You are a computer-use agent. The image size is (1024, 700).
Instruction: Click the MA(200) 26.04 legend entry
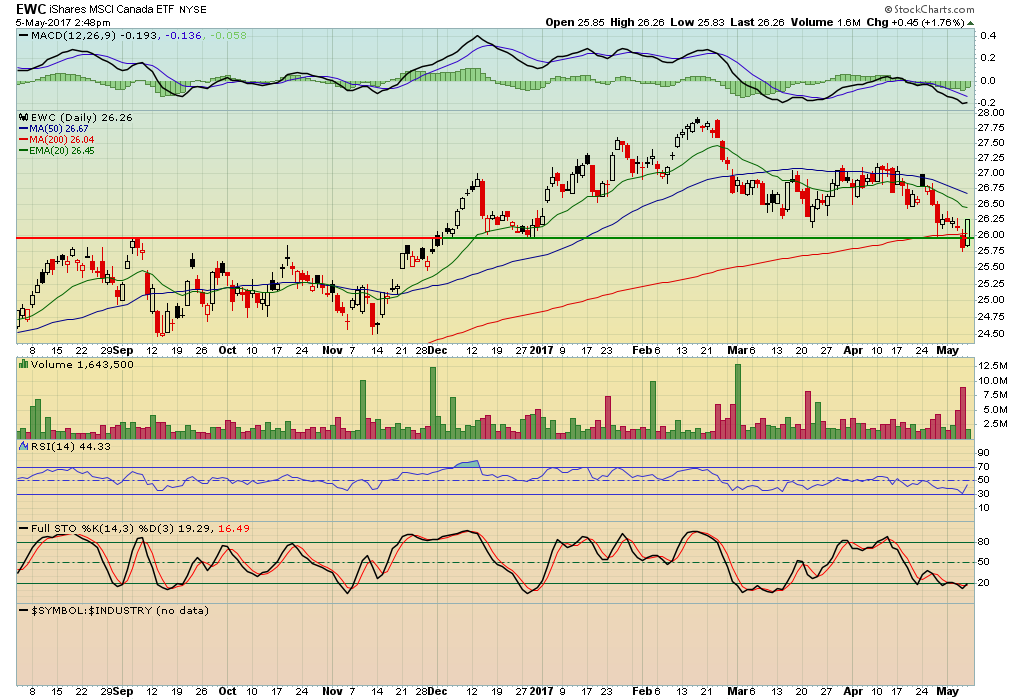click(x=61, y=140)
